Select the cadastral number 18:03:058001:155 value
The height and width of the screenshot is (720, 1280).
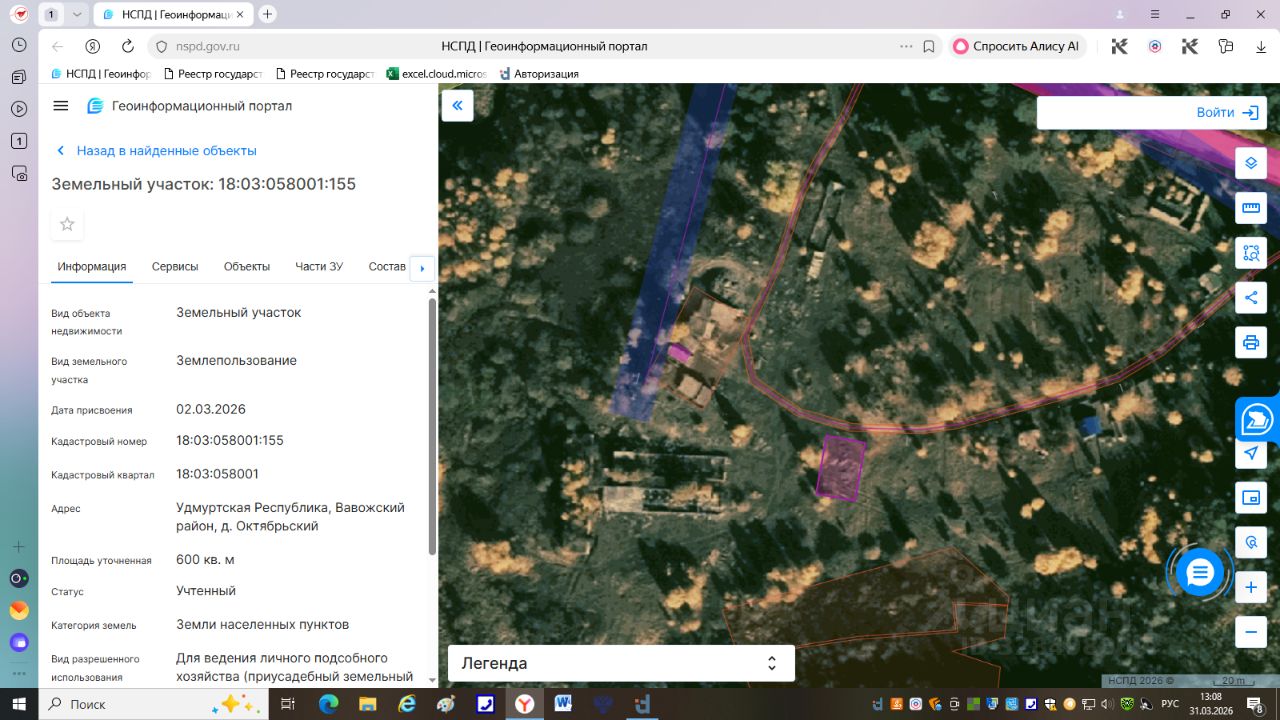point(230,440)
